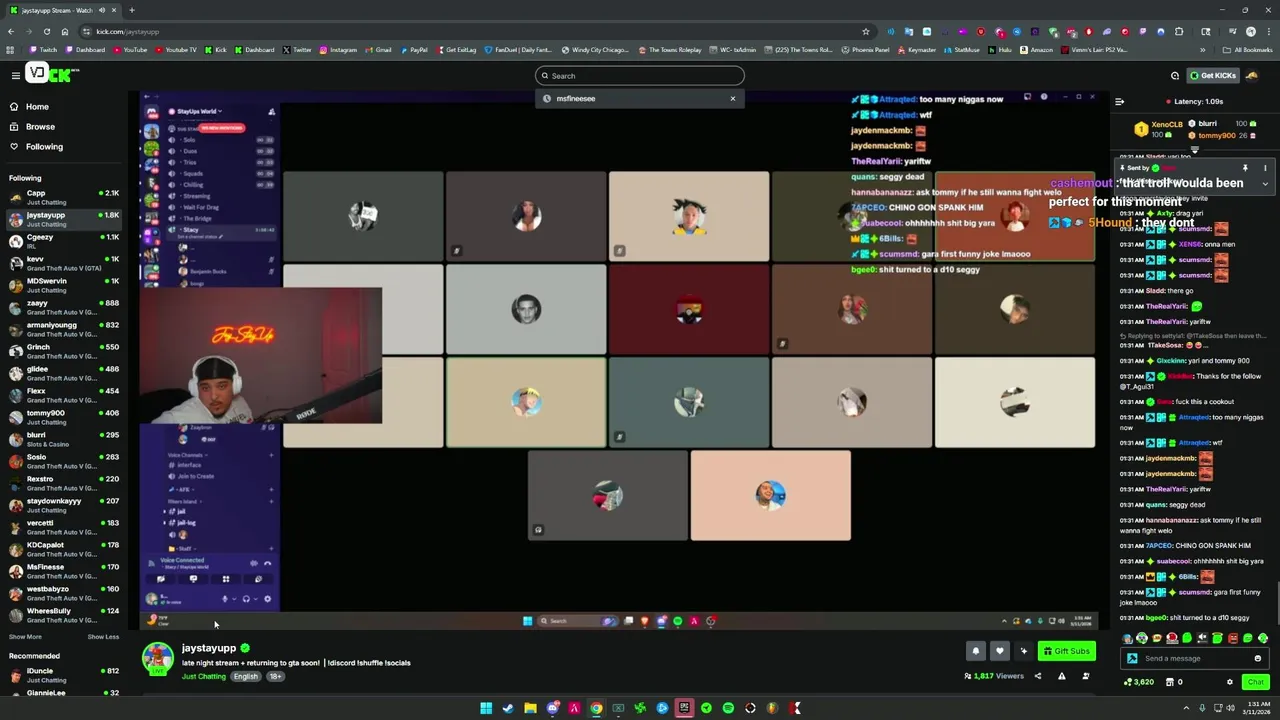Click the subscribe sparkle button
The height and width of the screenshot is (720, 1280).
tap(1023, 651)
